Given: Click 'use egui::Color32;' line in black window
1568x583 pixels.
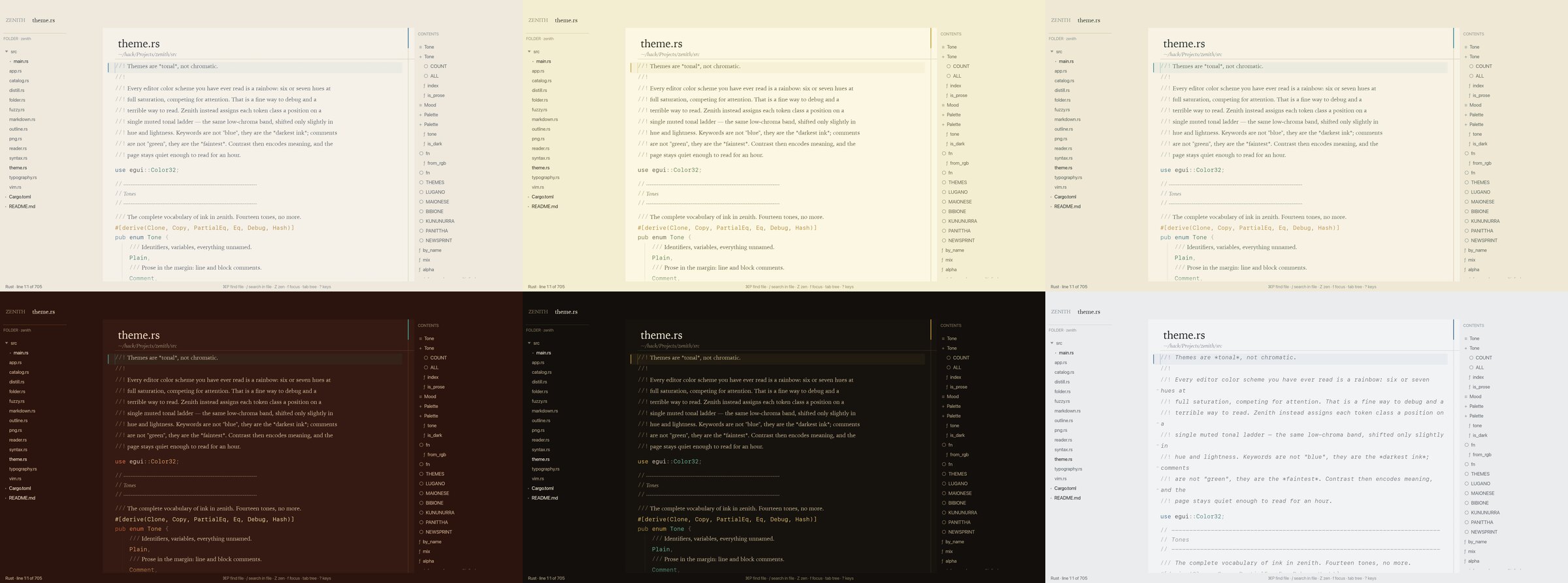Looking at the screenshot, I should (670, 461).
